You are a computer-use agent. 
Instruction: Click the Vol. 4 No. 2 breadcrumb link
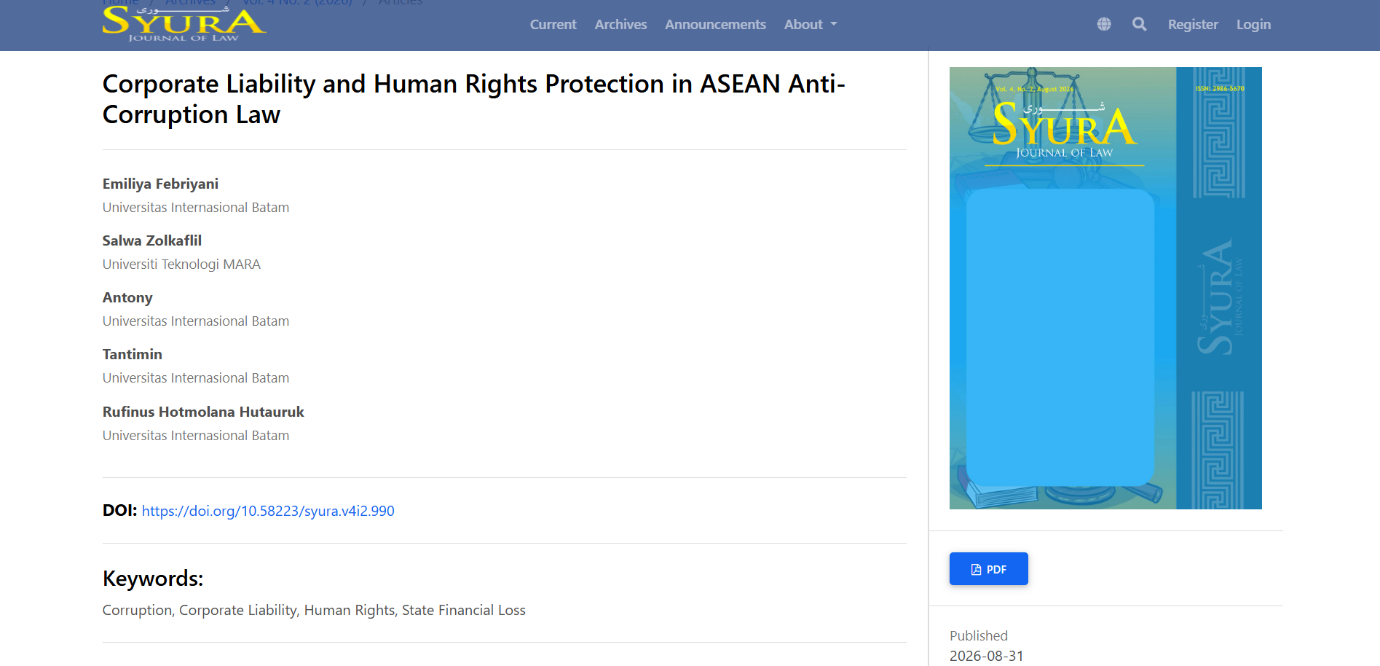tap(298, 3)
